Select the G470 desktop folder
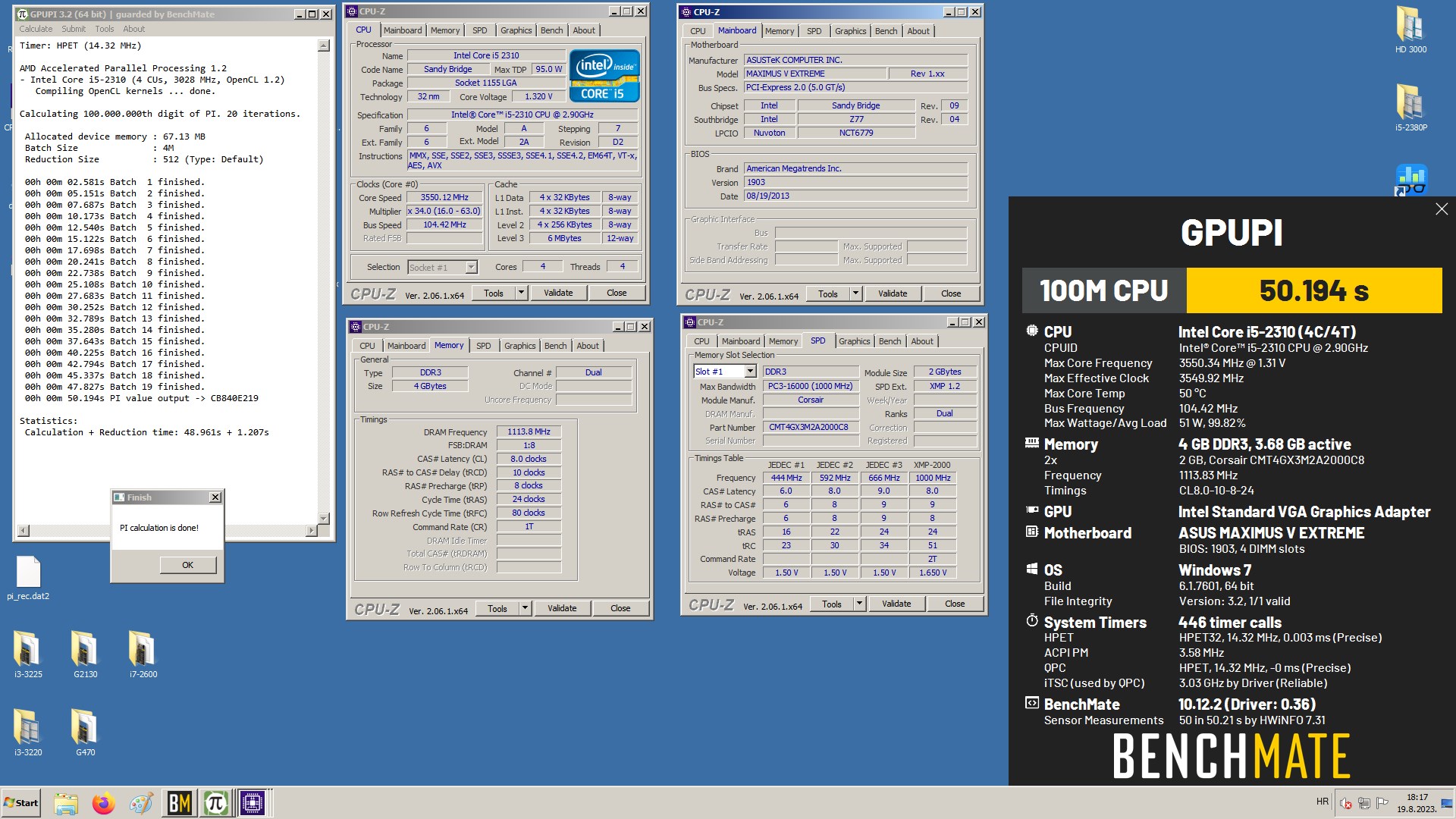This screenshot has width=1456, height=819. 85,732
